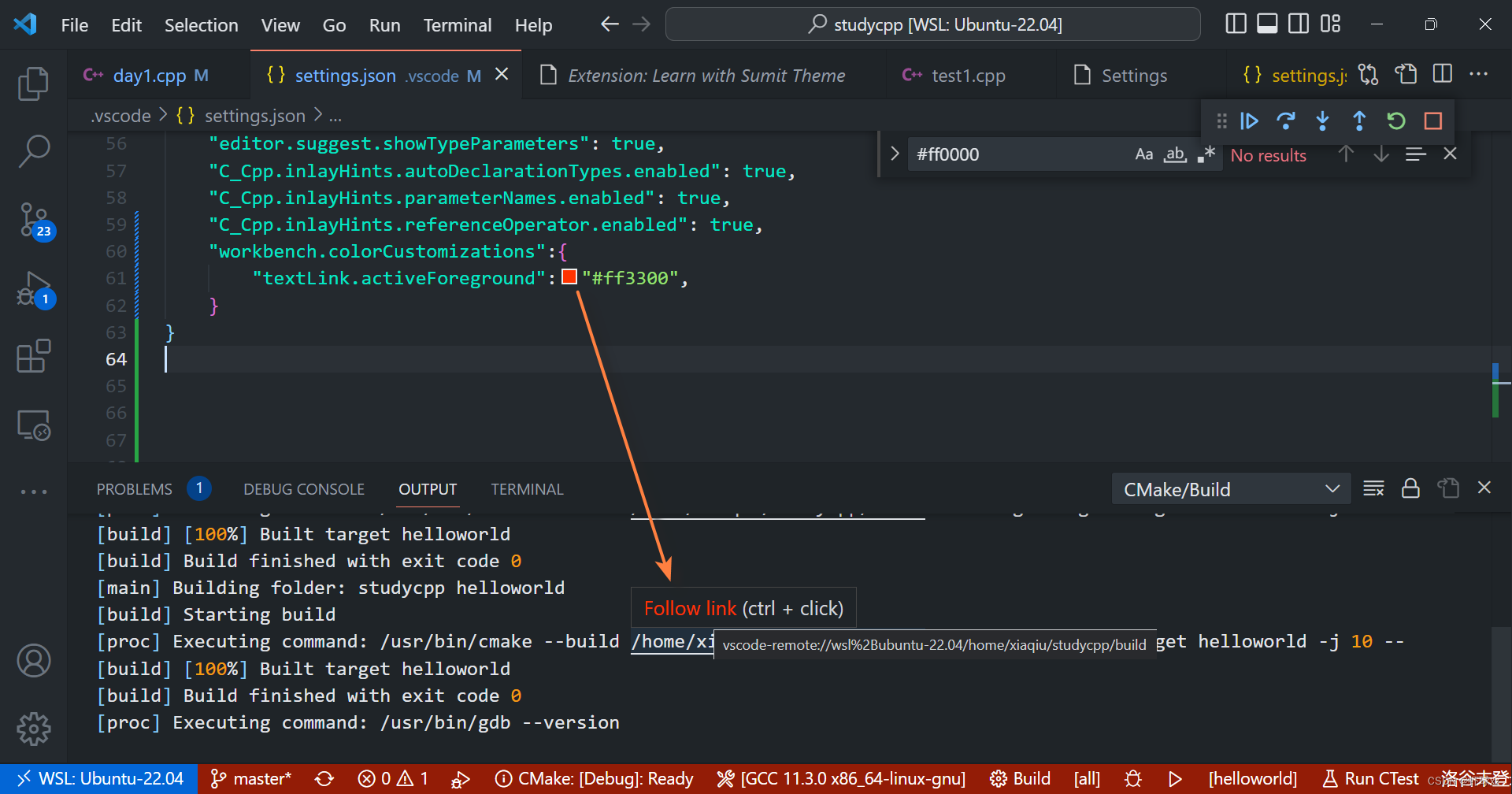Navigate forward with the right arrow
Screen dimensions: 1512x794
coord(642,24)
